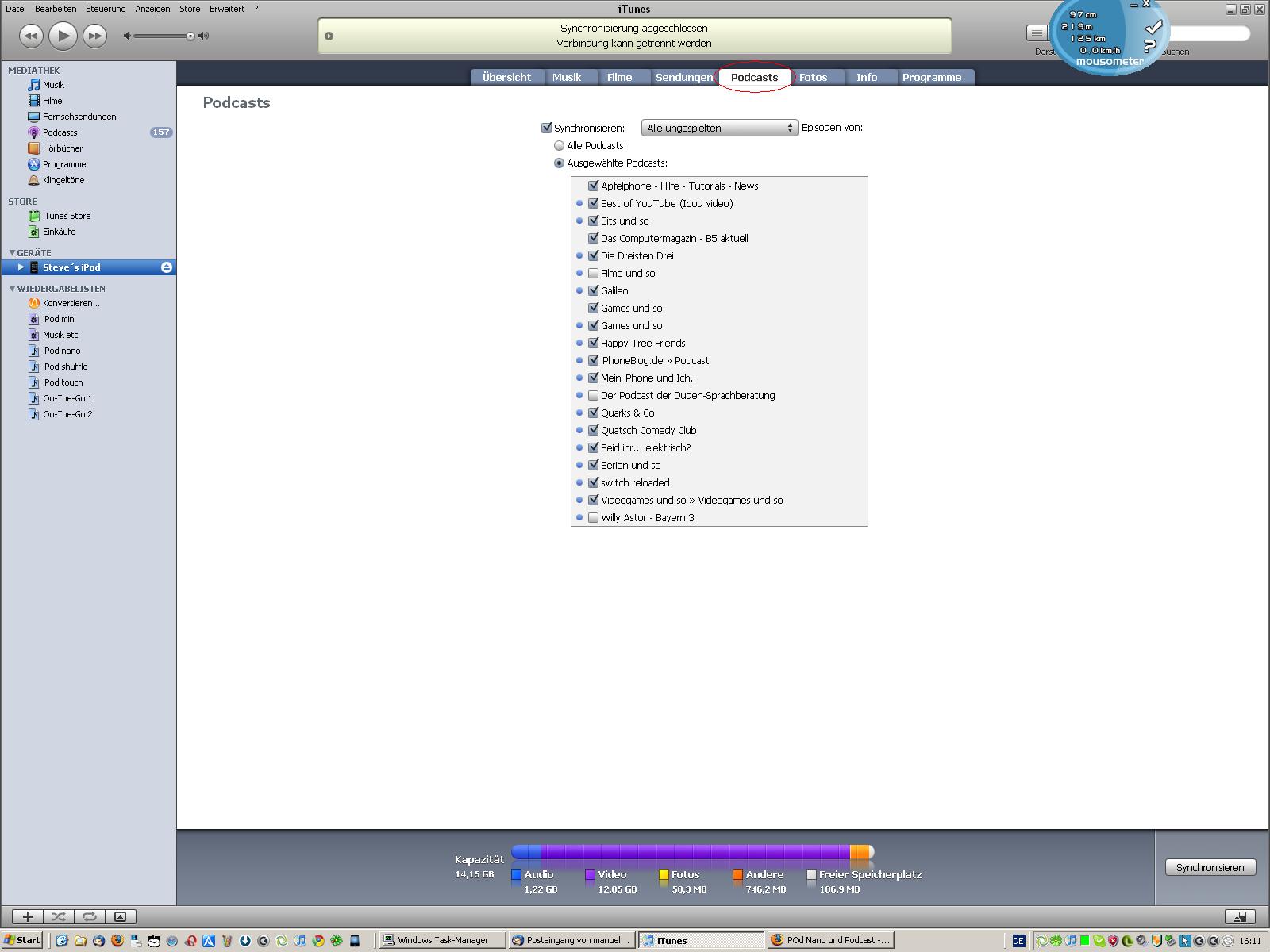The image size is (1270, 952).
Task: Switch to the Musik tab
Action: [x=567, y=77]
